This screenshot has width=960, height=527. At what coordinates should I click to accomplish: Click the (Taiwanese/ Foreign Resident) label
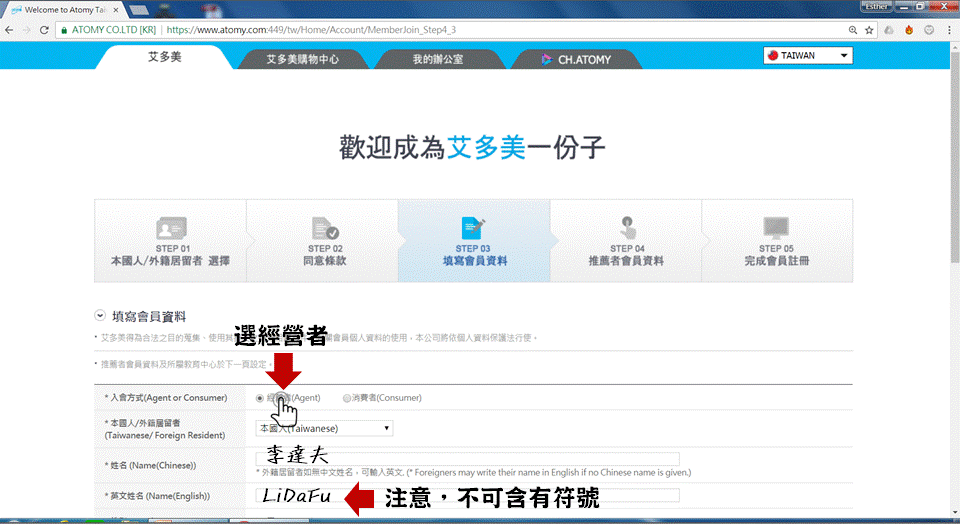(165, 435)
